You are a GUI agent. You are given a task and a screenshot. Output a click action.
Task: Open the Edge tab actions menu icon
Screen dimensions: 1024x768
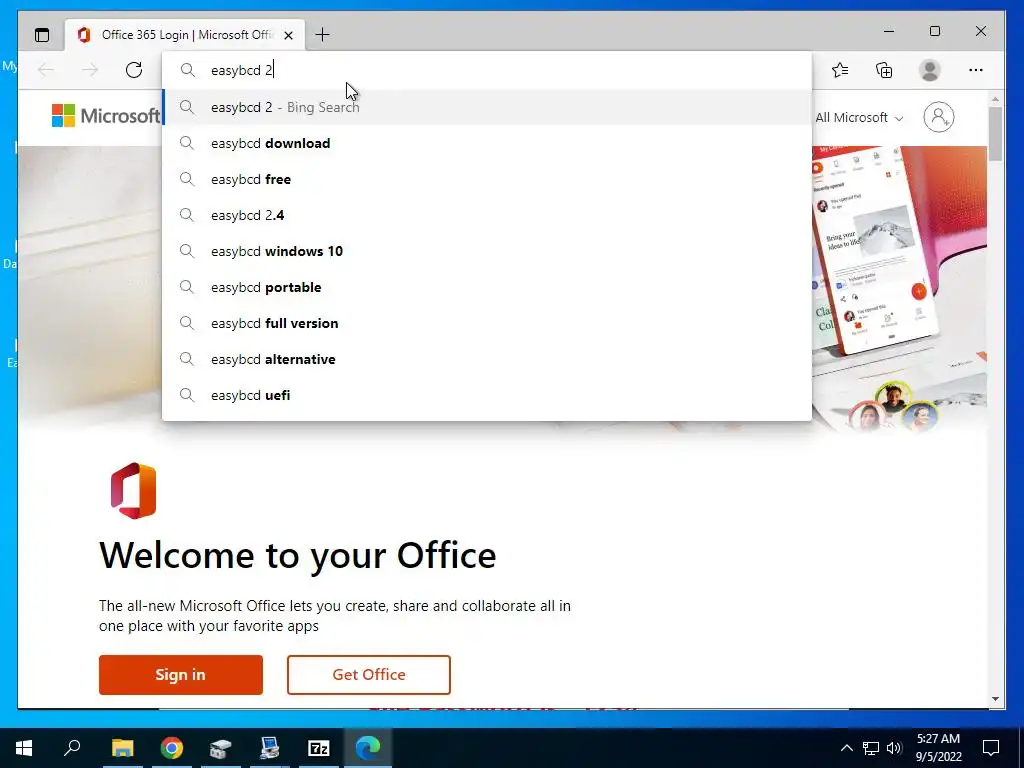[42, 35]
